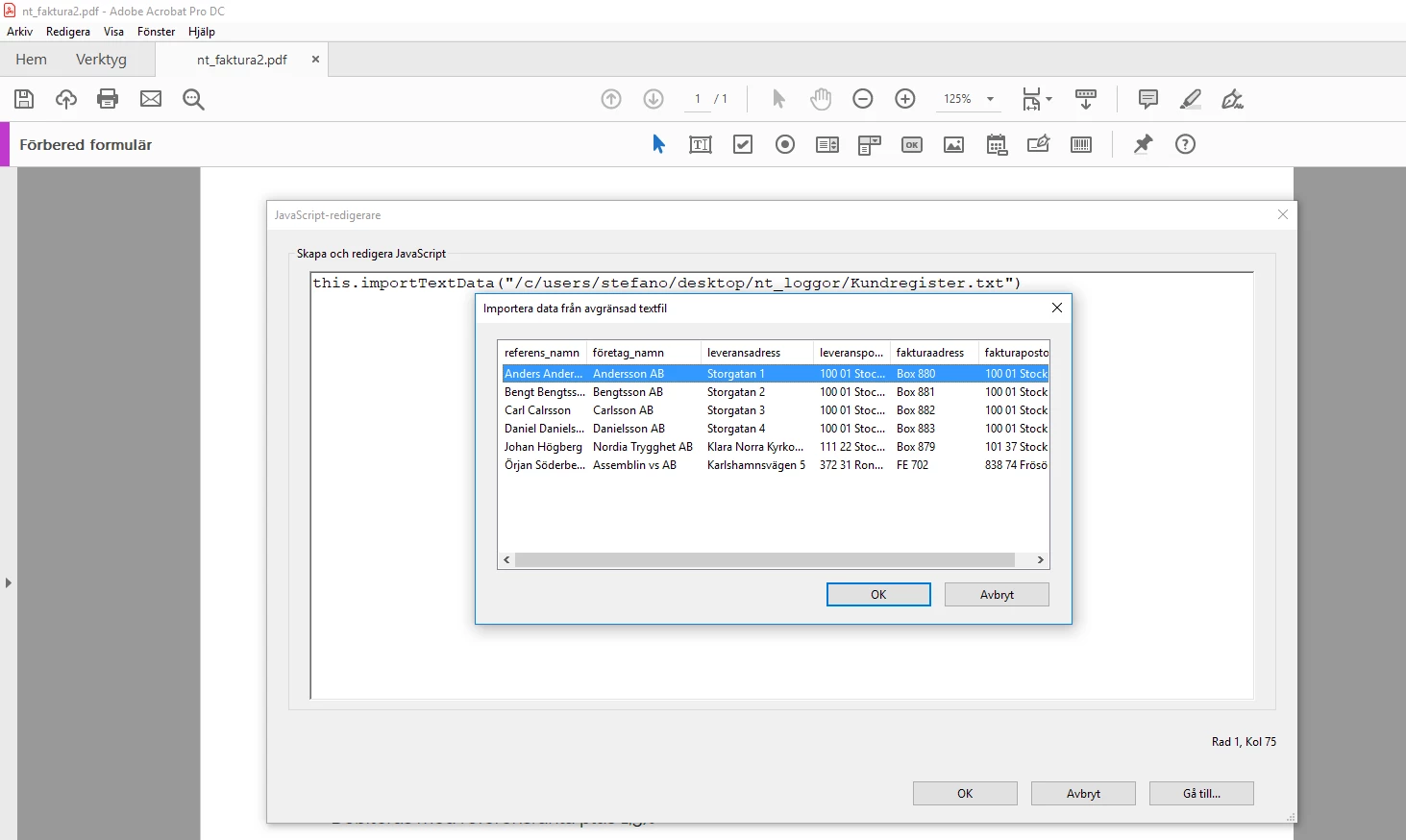Add an image field tool

953,145
